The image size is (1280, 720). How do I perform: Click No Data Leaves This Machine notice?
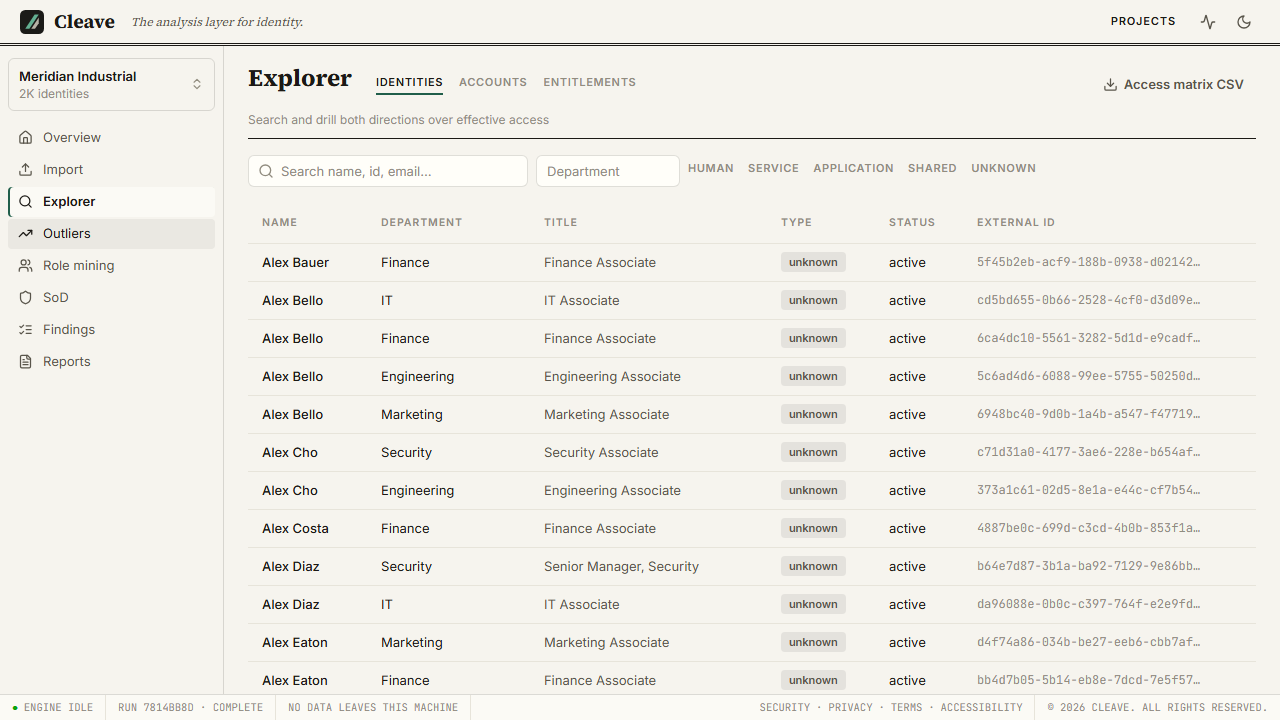[373, 707]
